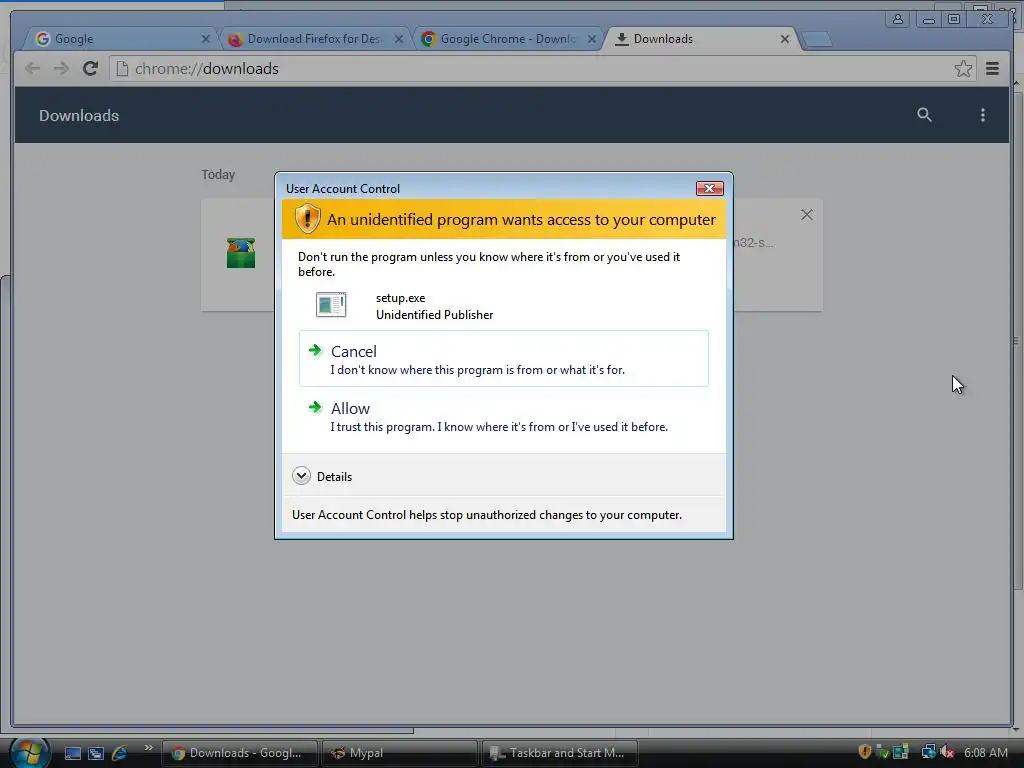Click the Unidentified Publisher text
This screenshot has height=768, width=1024.
pos(434,315)
